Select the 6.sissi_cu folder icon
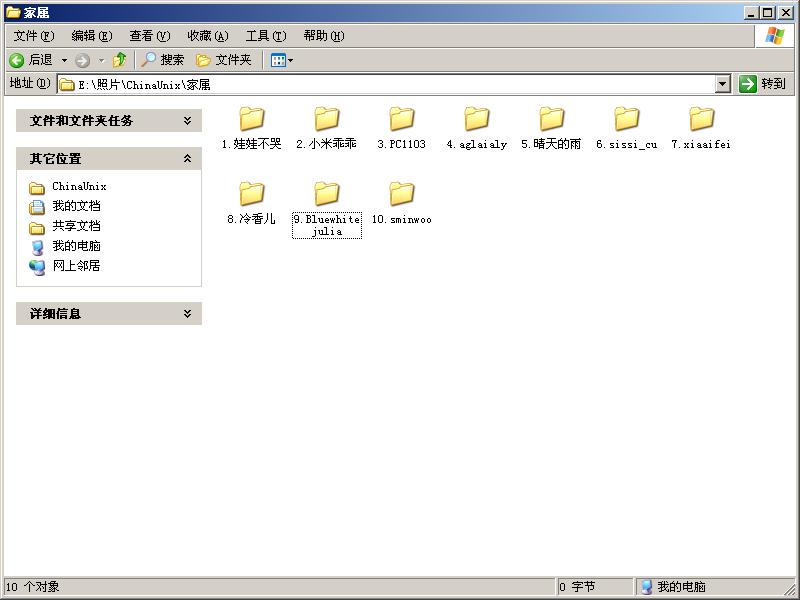800x600 pixels. click(627, 119)
